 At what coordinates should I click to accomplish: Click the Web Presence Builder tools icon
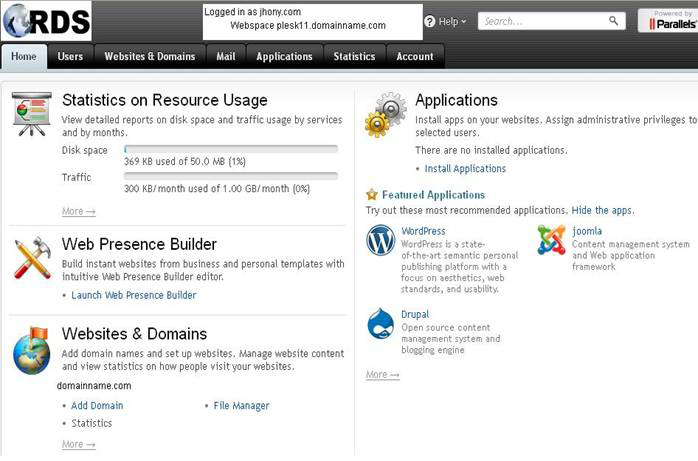[33, 258]
